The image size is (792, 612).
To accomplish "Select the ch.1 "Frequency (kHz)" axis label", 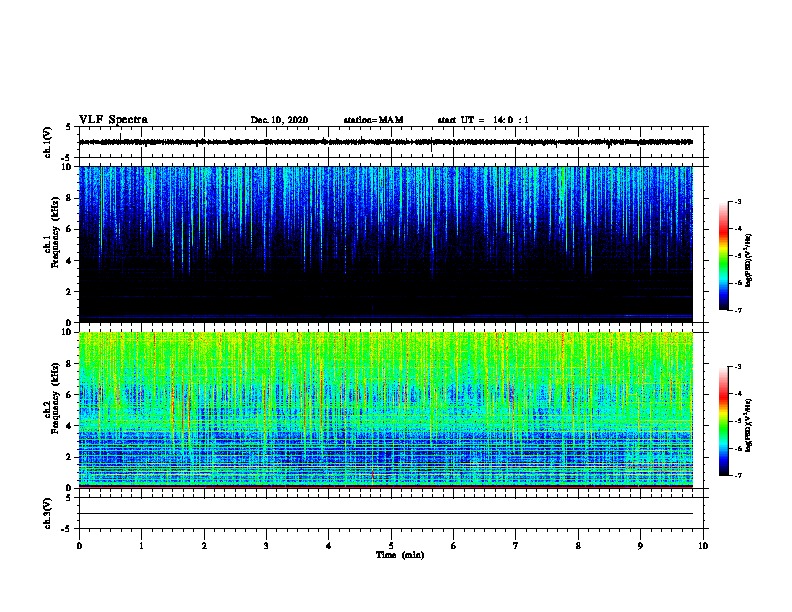I will click(55, 233).
